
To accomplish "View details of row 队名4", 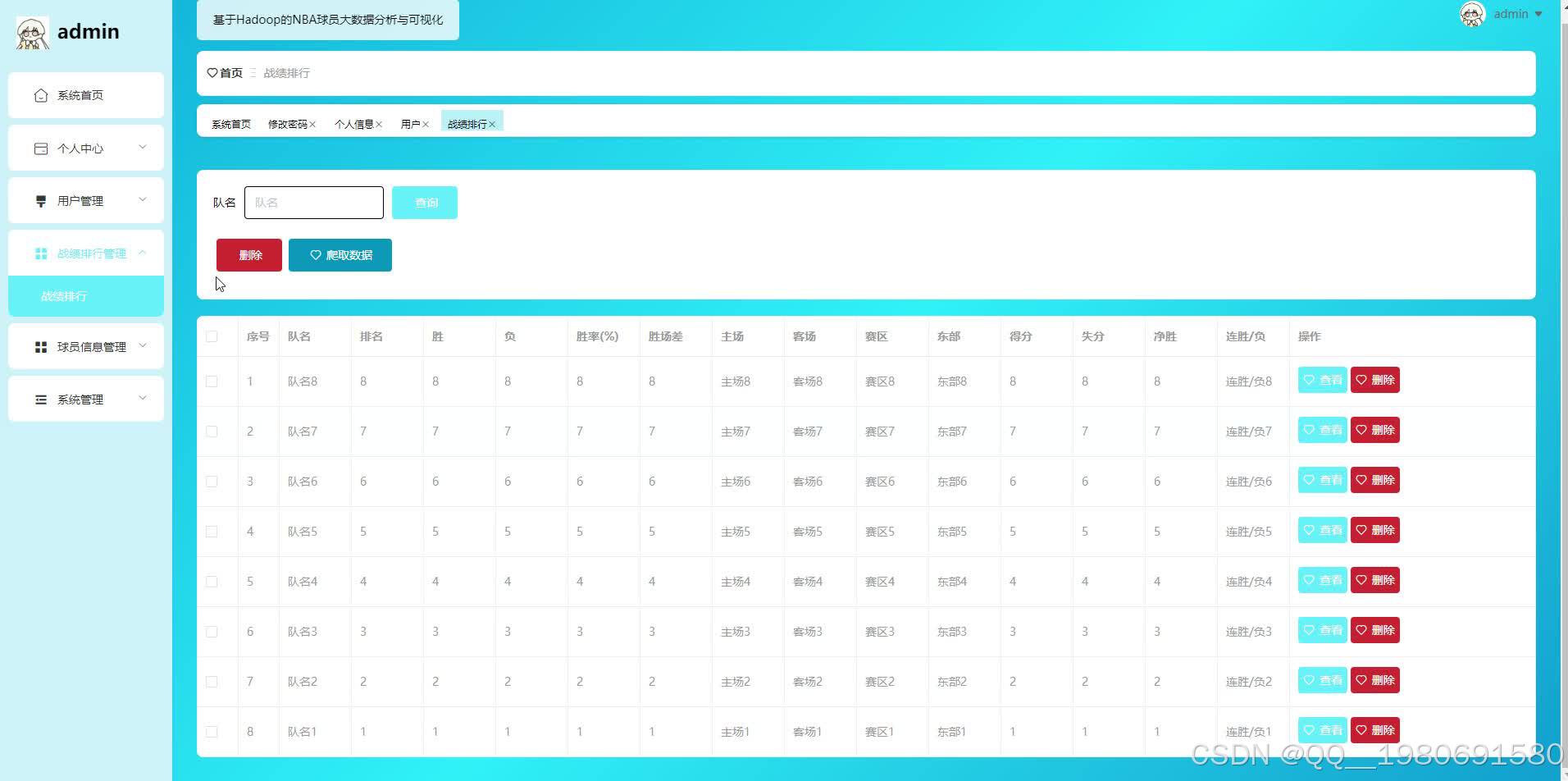I will (1322, 580).
